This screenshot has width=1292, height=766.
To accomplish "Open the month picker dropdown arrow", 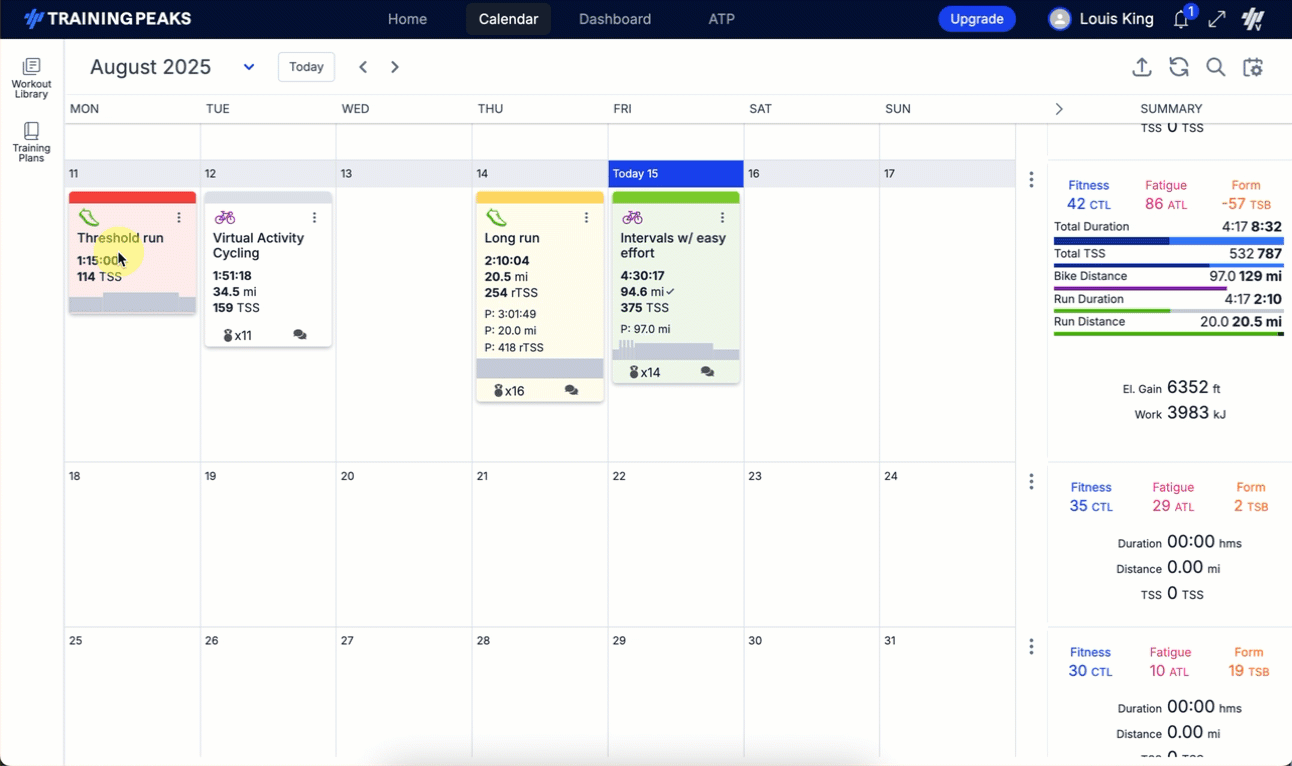I will coord(249,67).
